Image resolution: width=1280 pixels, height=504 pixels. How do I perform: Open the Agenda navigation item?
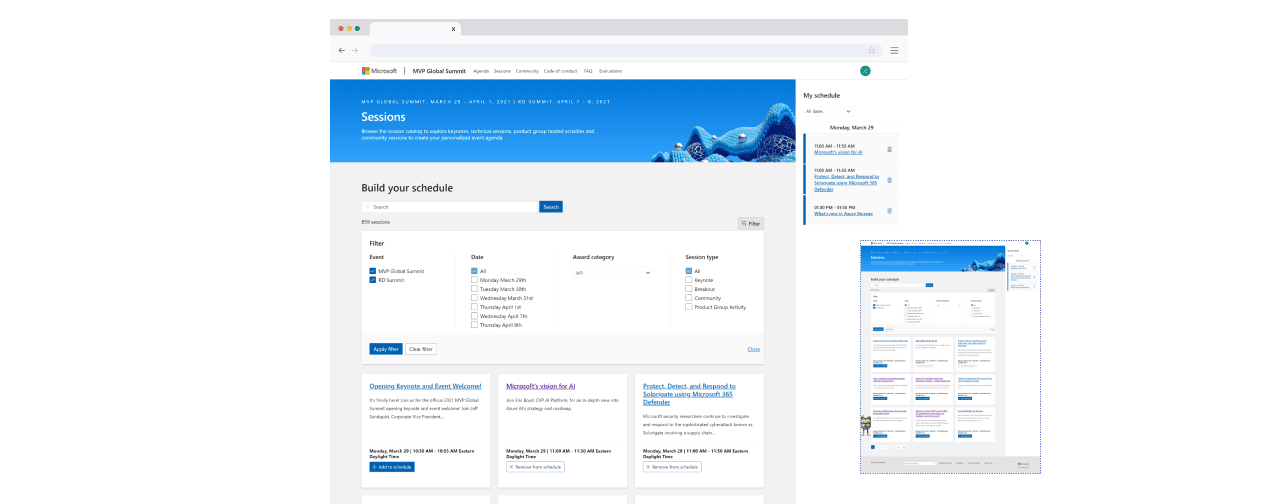coord(481,71)
